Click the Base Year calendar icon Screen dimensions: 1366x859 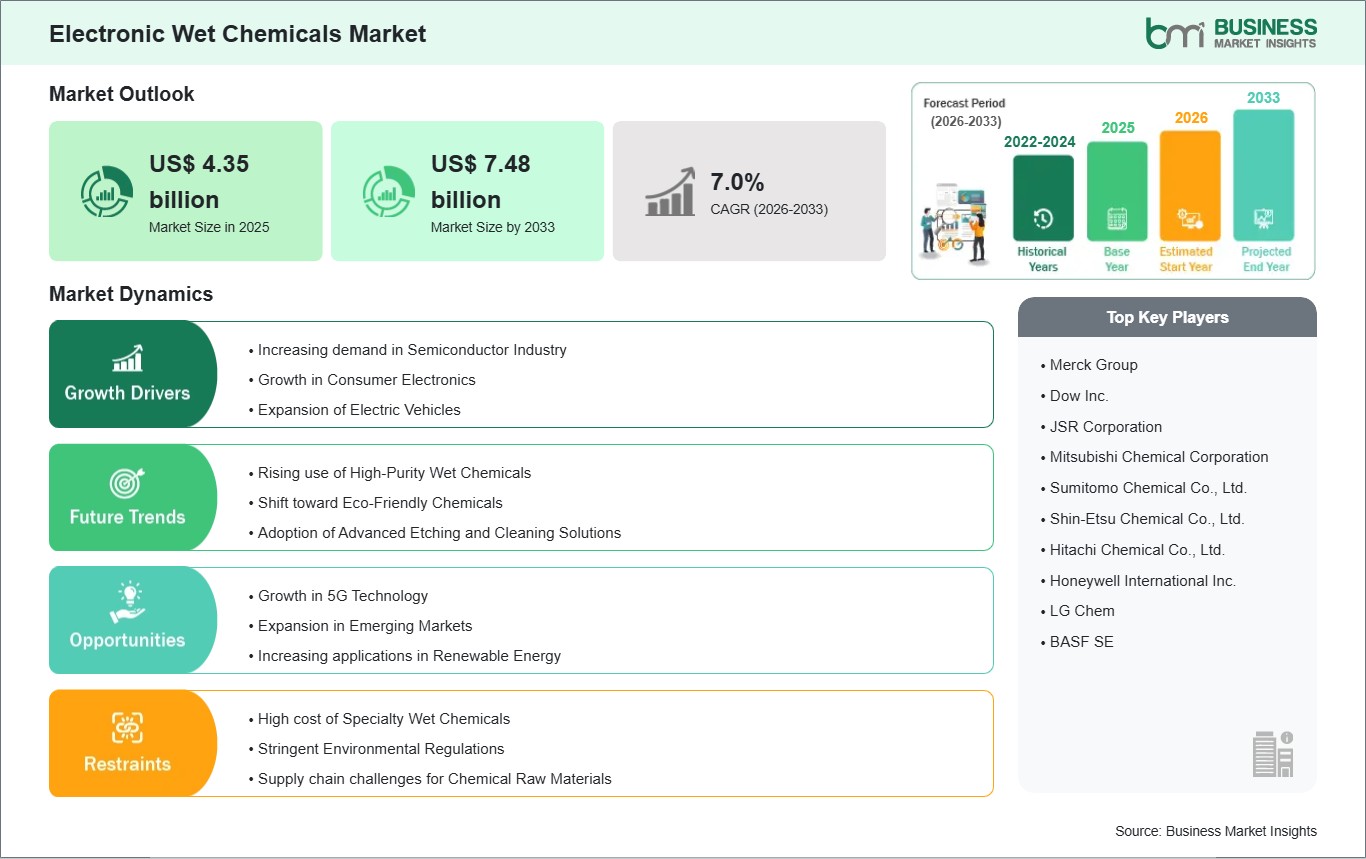pos(1116,219)
